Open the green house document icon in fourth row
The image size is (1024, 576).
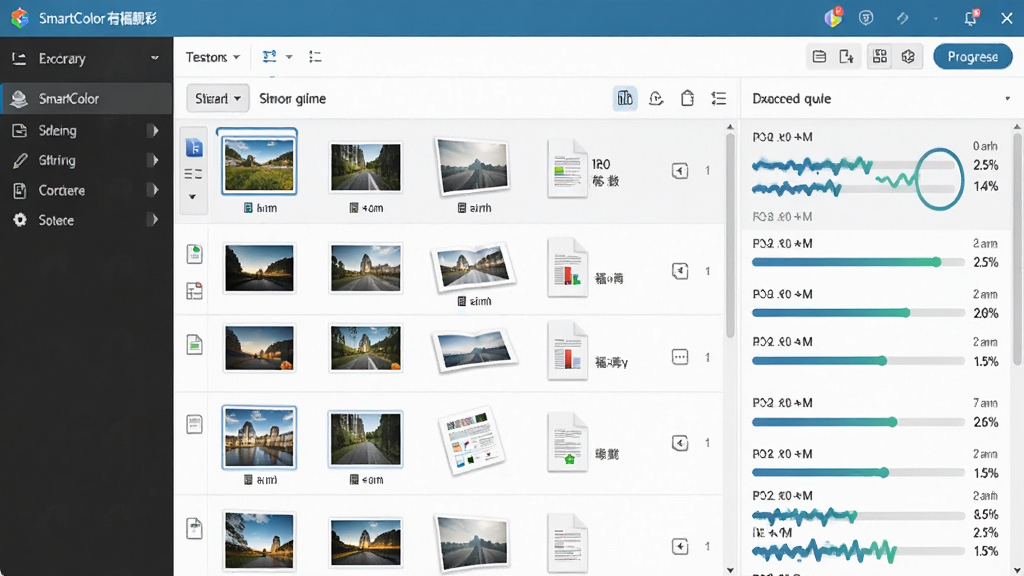[567, 443]
